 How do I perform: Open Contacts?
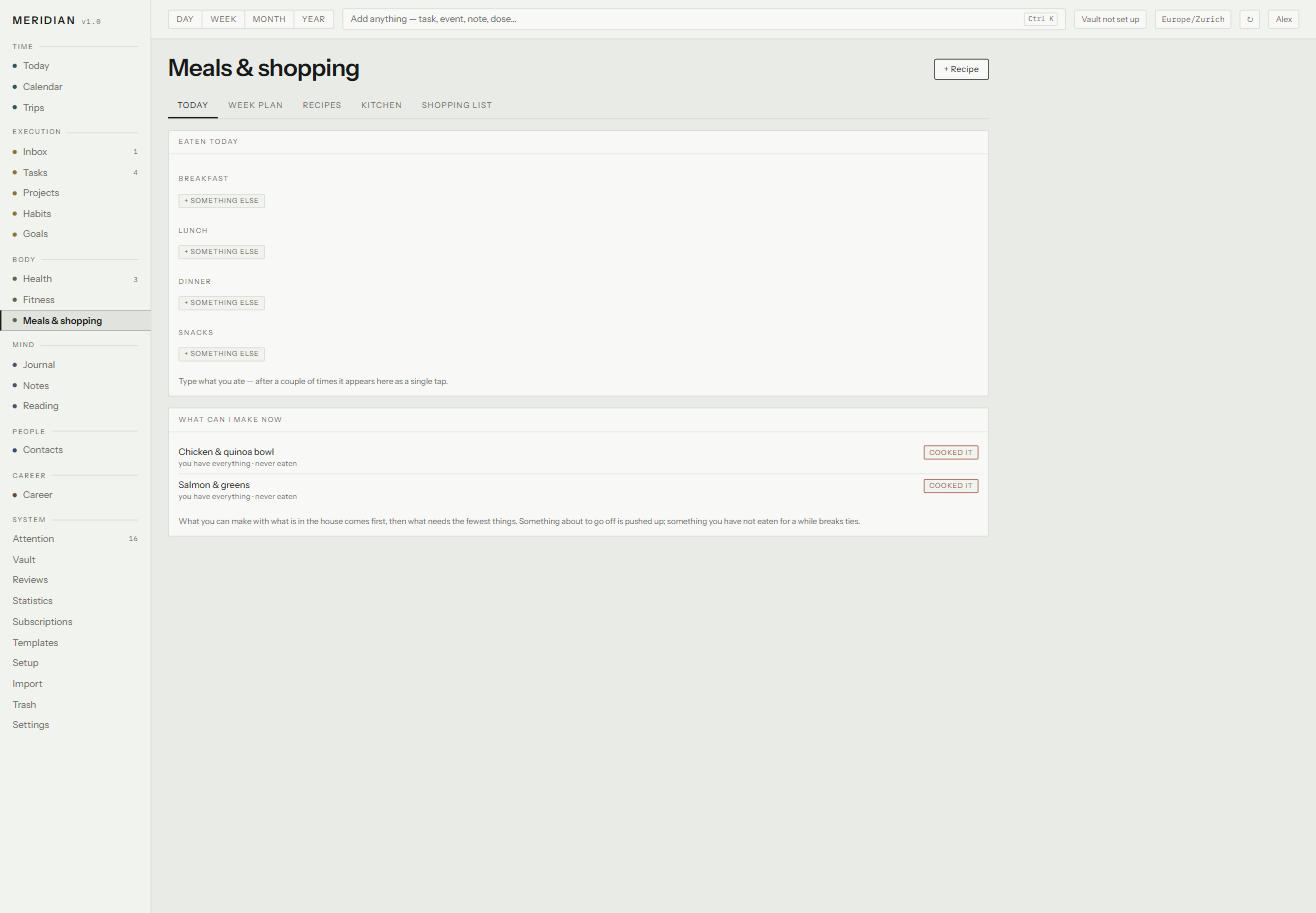pyautogui.click(x=75, y=450)
